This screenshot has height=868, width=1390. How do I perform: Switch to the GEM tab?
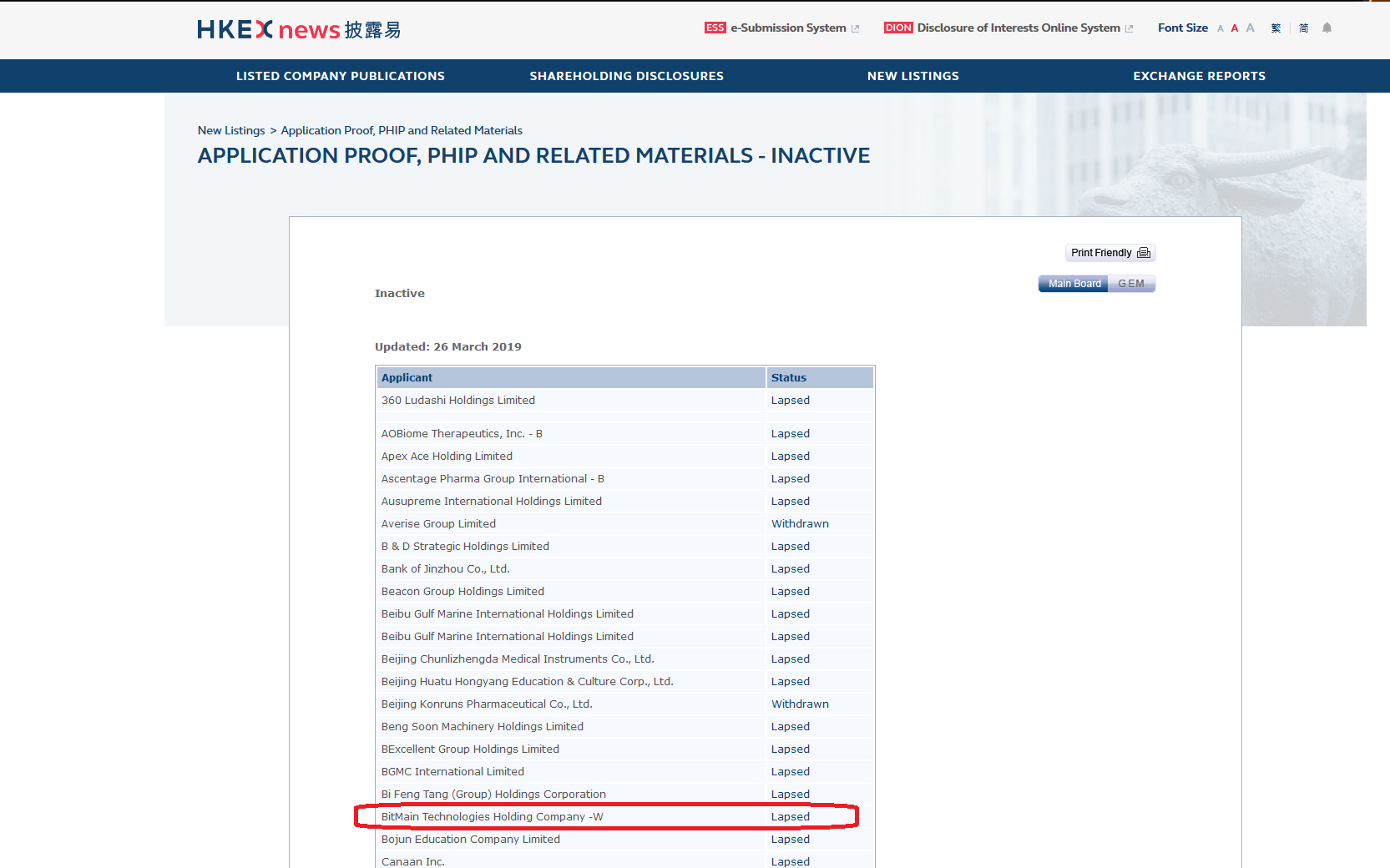(1132, 284)
